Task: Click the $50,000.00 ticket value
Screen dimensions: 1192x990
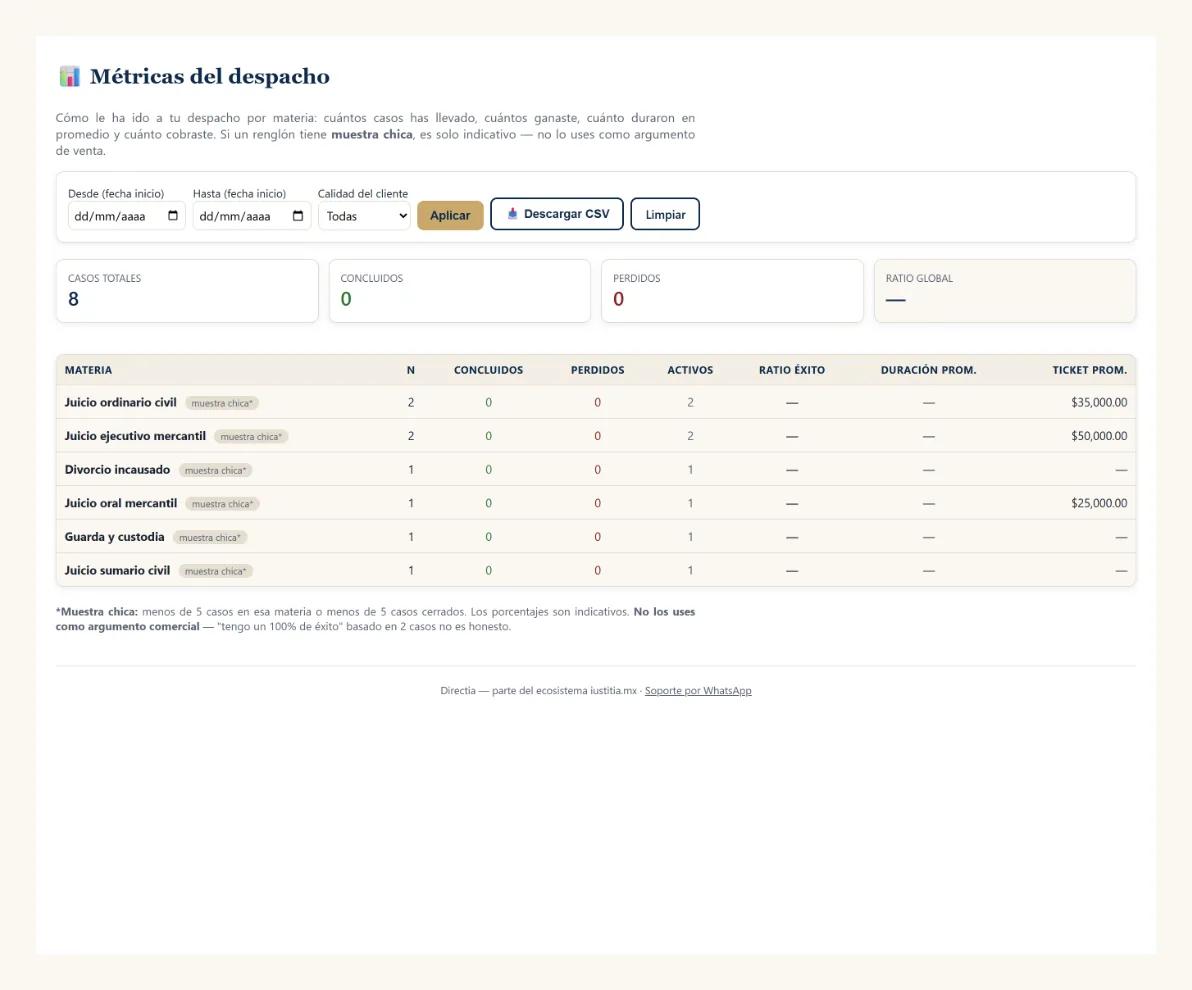Action: point(1098,436)
